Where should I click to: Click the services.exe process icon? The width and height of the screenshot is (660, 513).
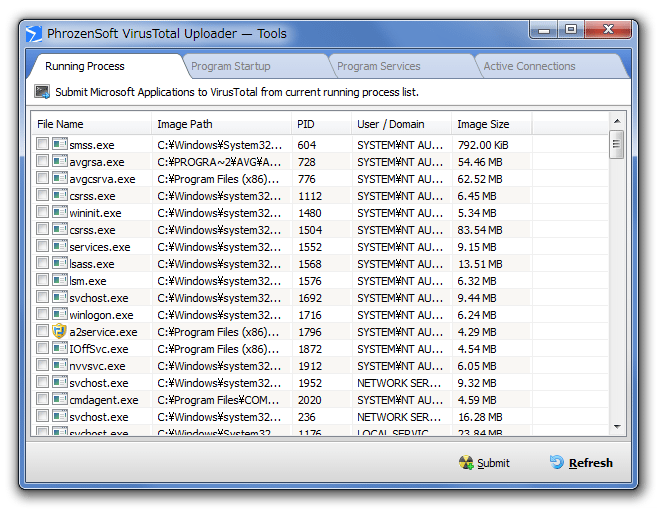tap(60, 246)
